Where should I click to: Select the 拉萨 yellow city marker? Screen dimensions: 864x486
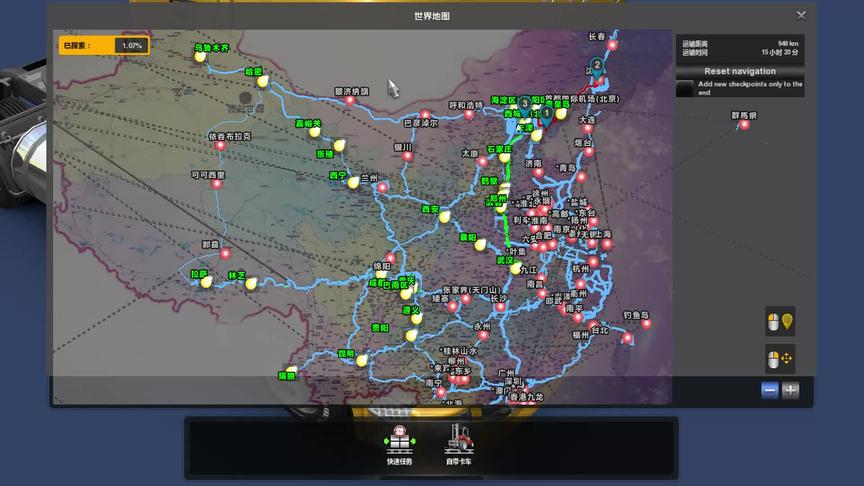click(x=207, y=283)
